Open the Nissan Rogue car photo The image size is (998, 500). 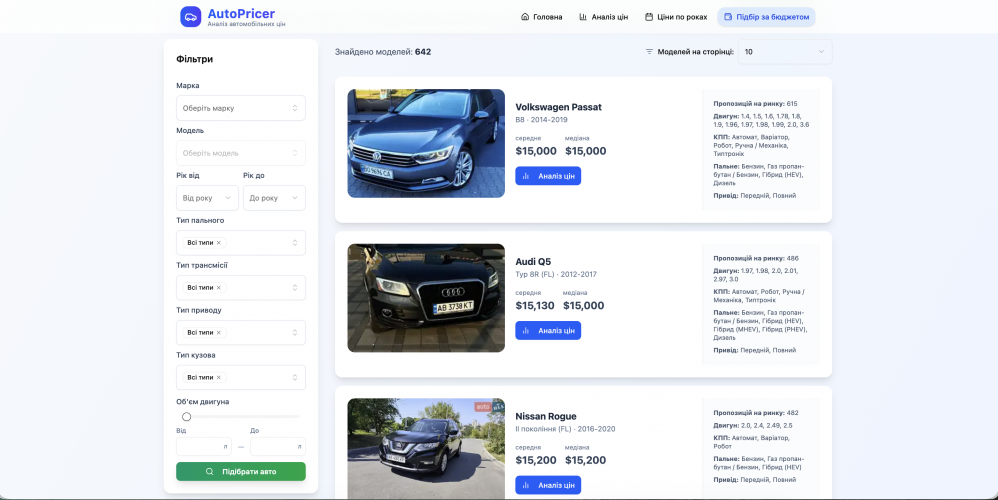point(426,448)
